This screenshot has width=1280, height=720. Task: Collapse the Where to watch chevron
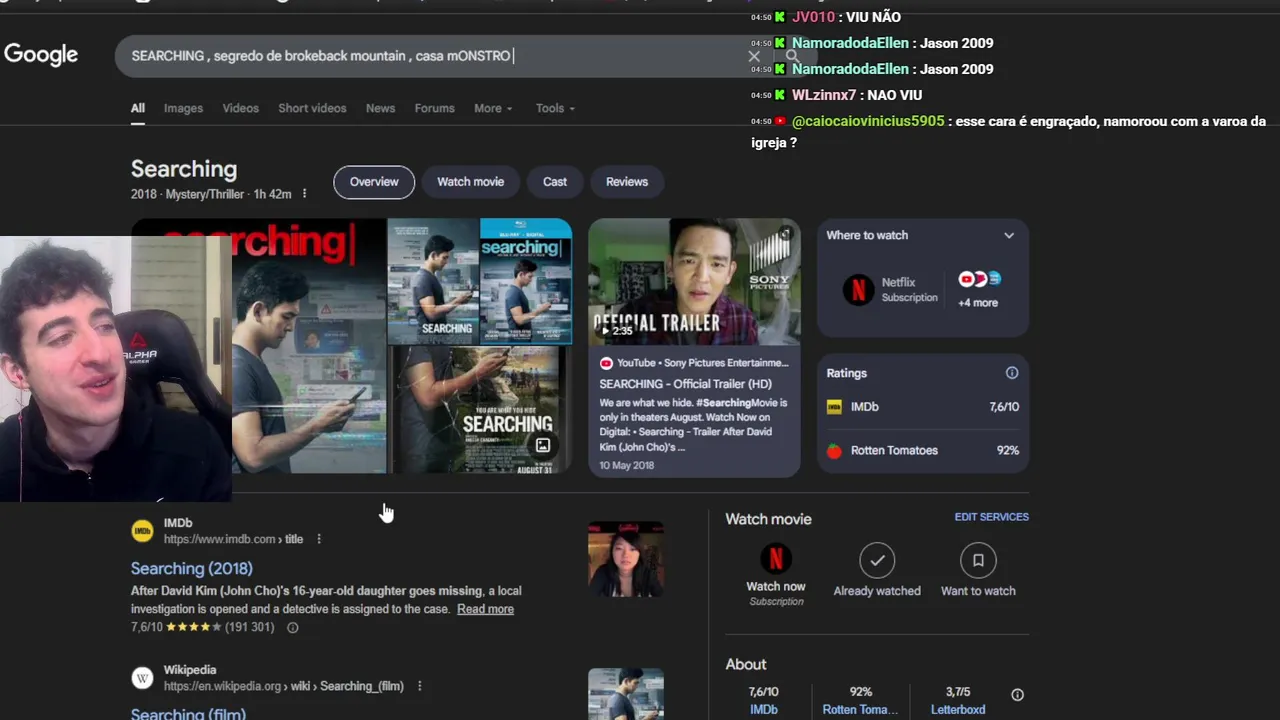pos(1009,236)
